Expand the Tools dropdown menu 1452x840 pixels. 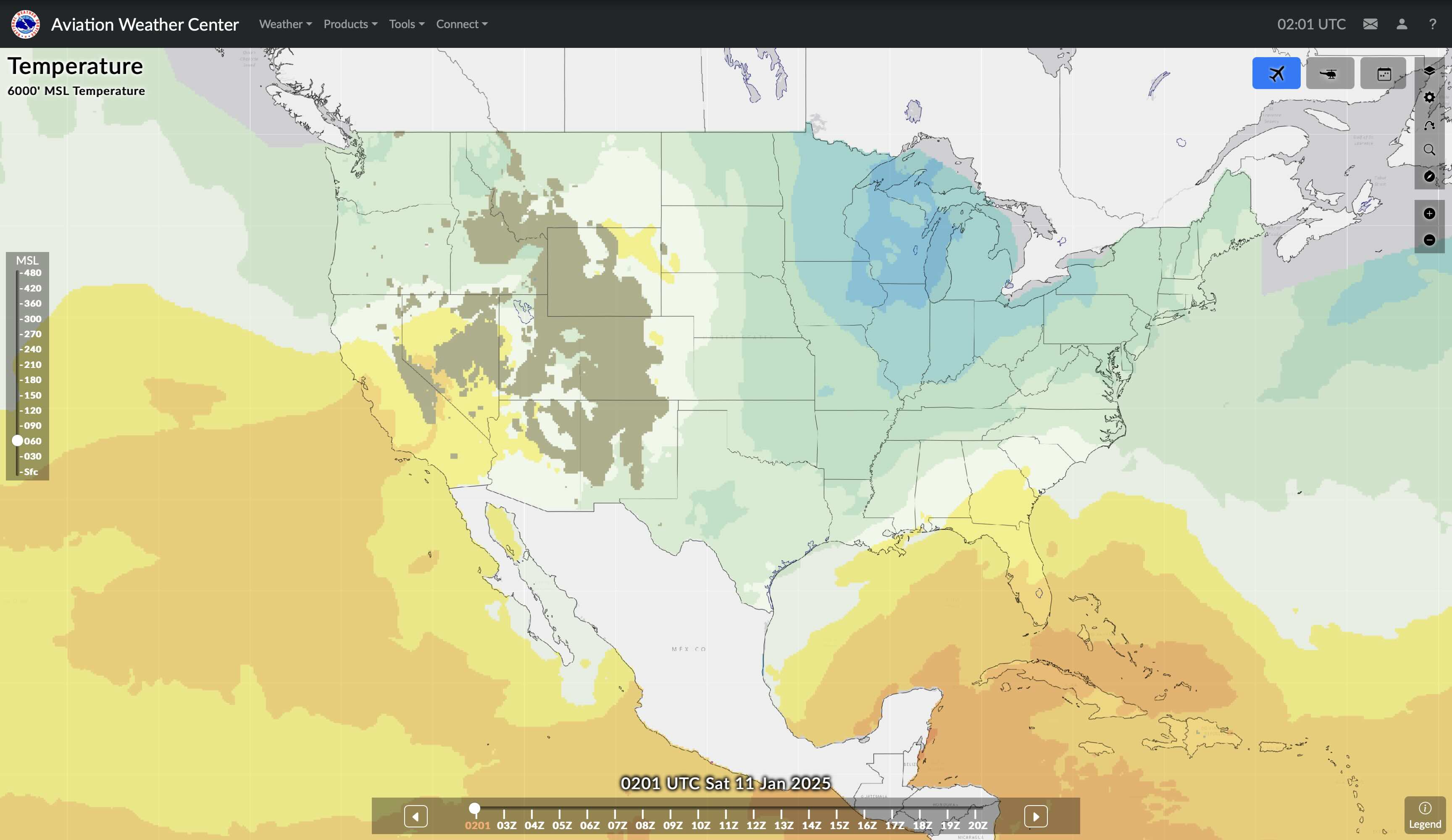click(406, 24)
